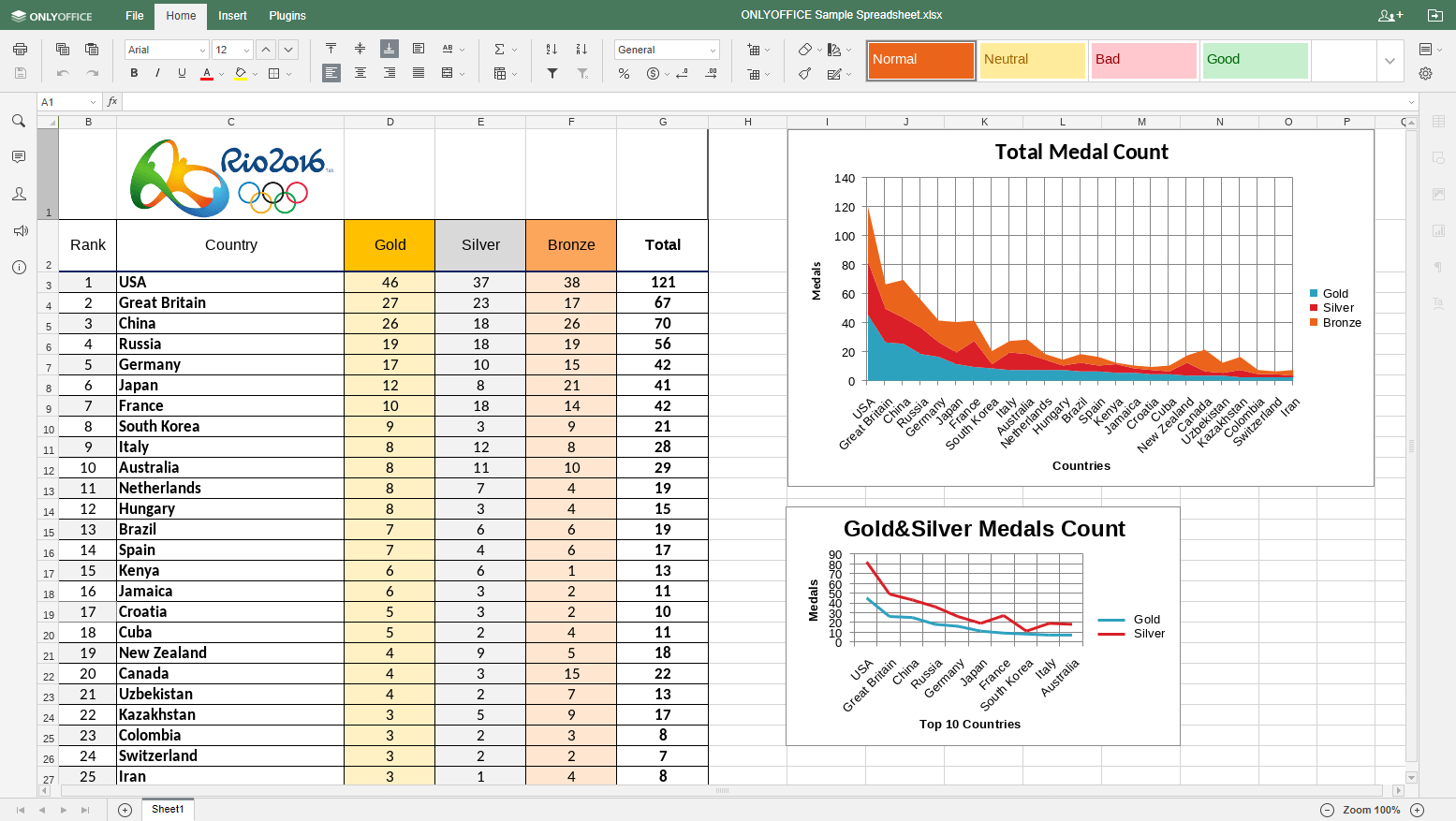The image size is (1456, 821).
Task: Click the Paste icon
Action: pos(92,50)
